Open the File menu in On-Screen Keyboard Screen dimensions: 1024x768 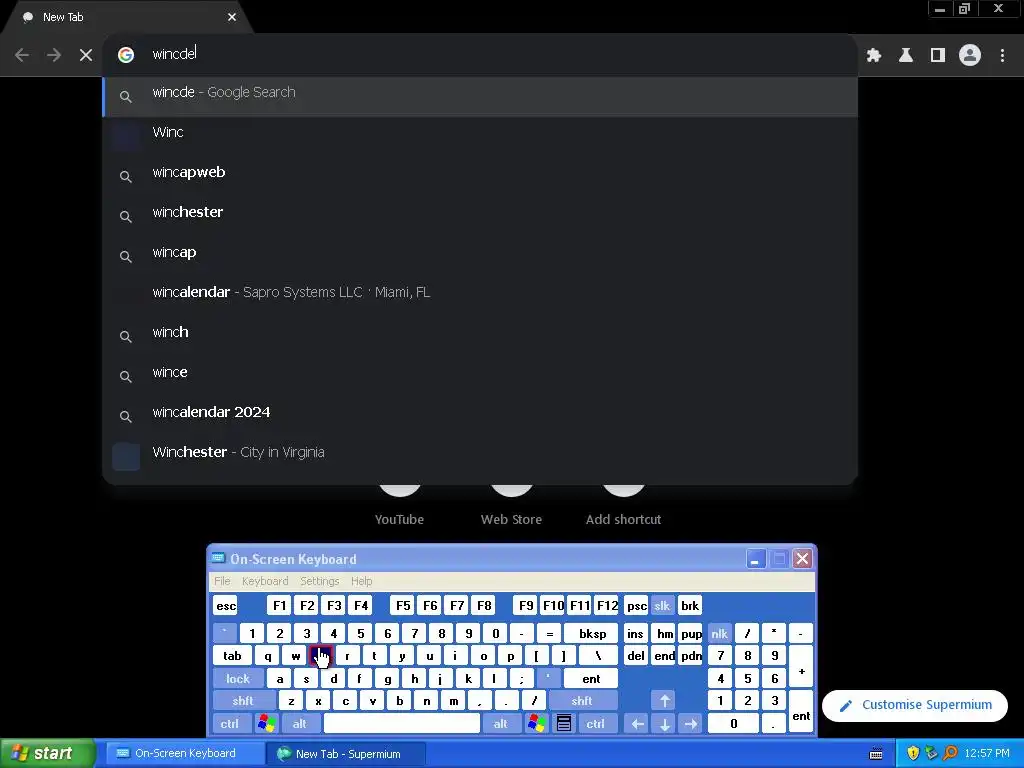222,581
